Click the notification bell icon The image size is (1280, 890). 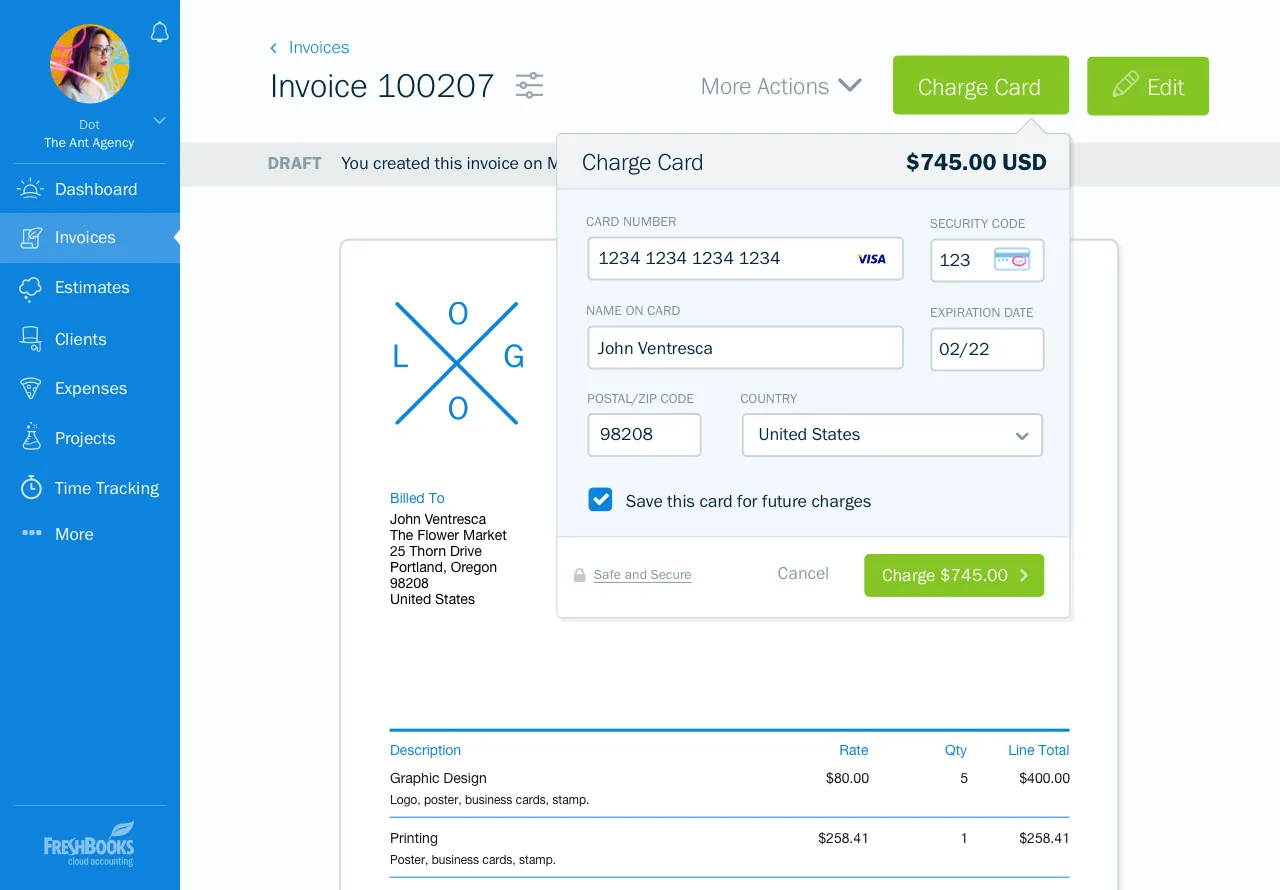click(159, 33)
